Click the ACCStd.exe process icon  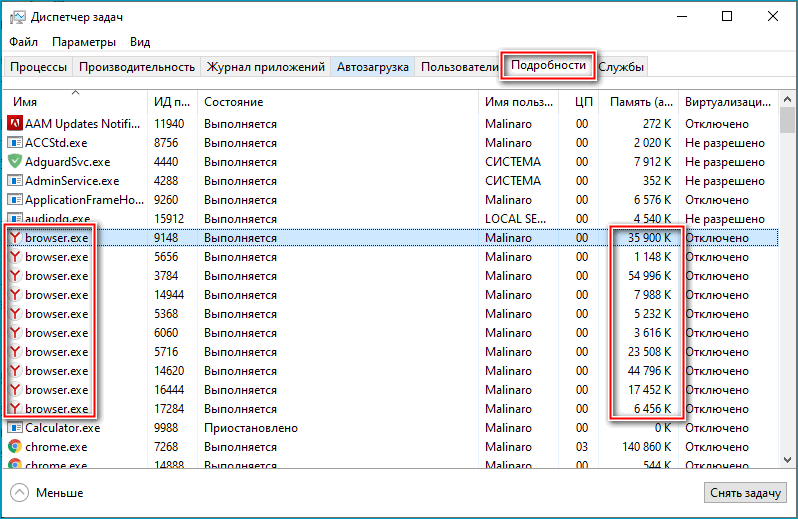(15, 143)
